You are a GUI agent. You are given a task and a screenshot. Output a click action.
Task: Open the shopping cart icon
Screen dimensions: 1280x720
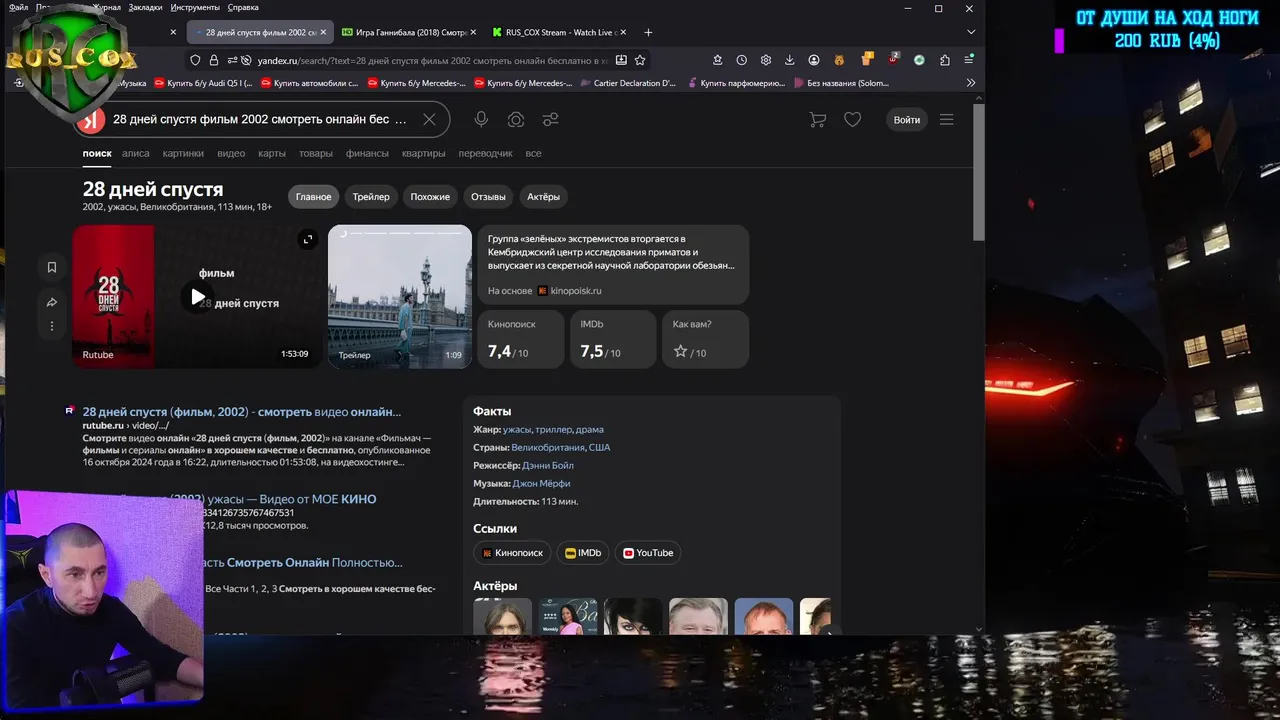[817, 119]
